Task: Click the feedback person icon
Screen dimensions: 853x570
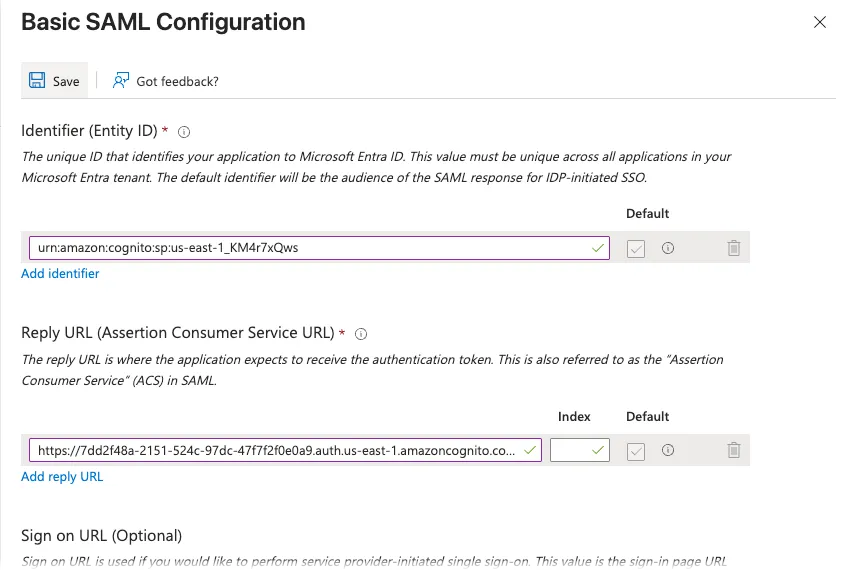Action: (x=121, y=80)
